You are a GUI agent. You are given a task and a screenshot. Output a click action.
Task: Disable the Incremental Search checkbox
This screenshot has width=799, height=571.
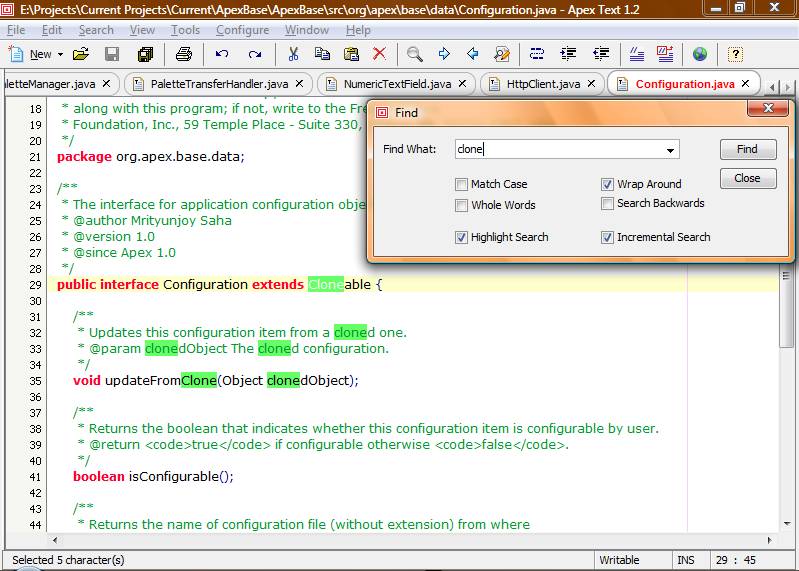(607, 237)
